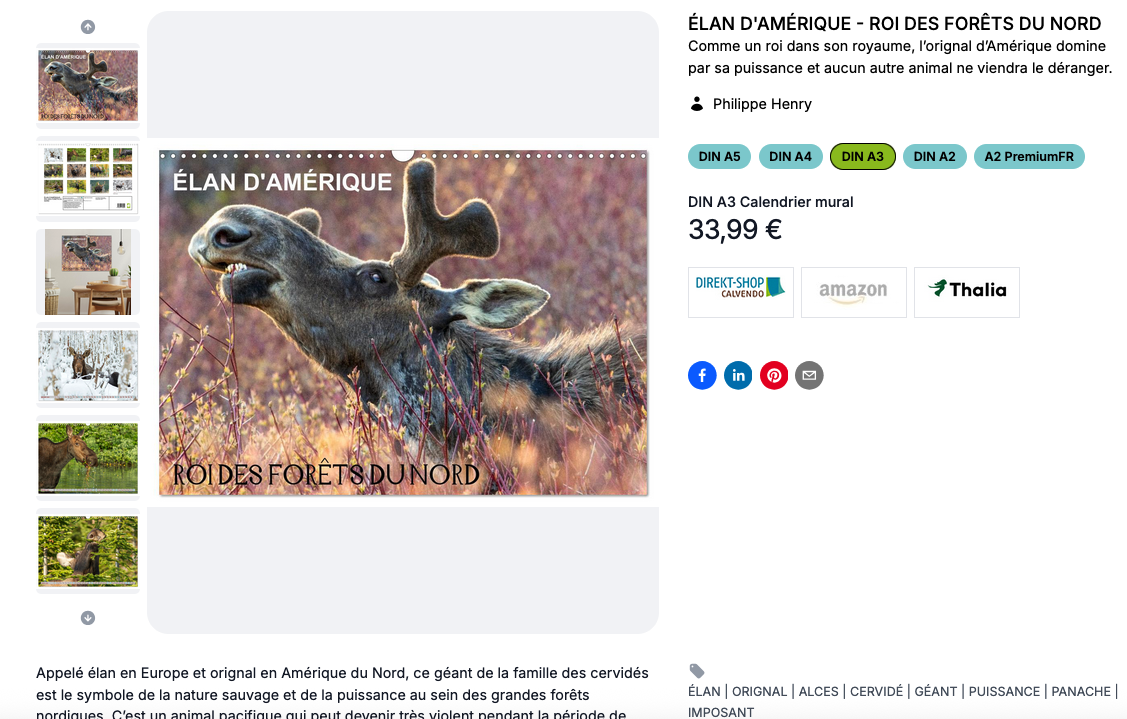Open Thalia shop link
Image resolution: width=1127 pixels, height=719 pixels.
[967, 292]
